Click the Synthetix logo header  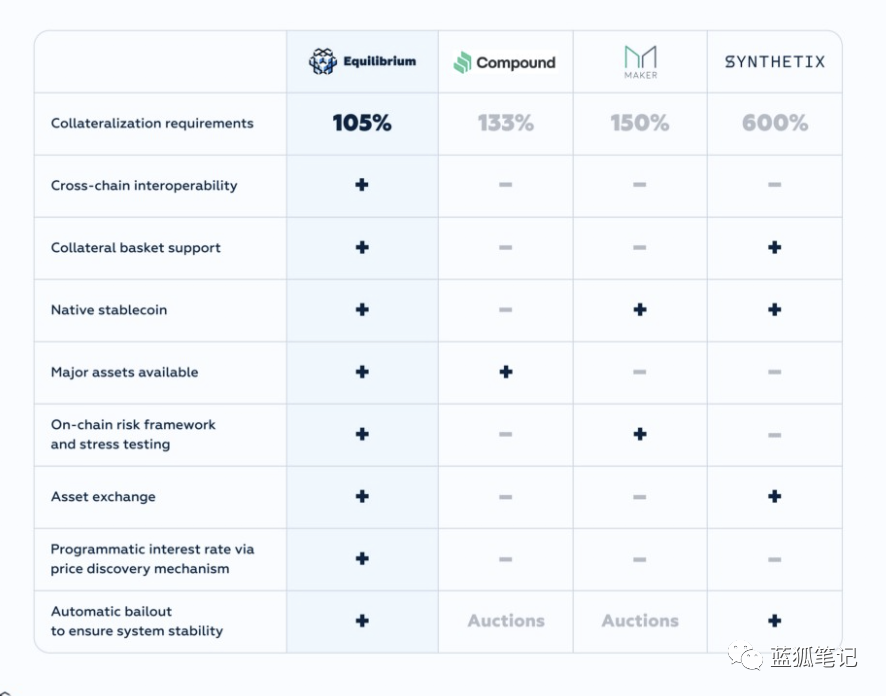tap(775, 62)
